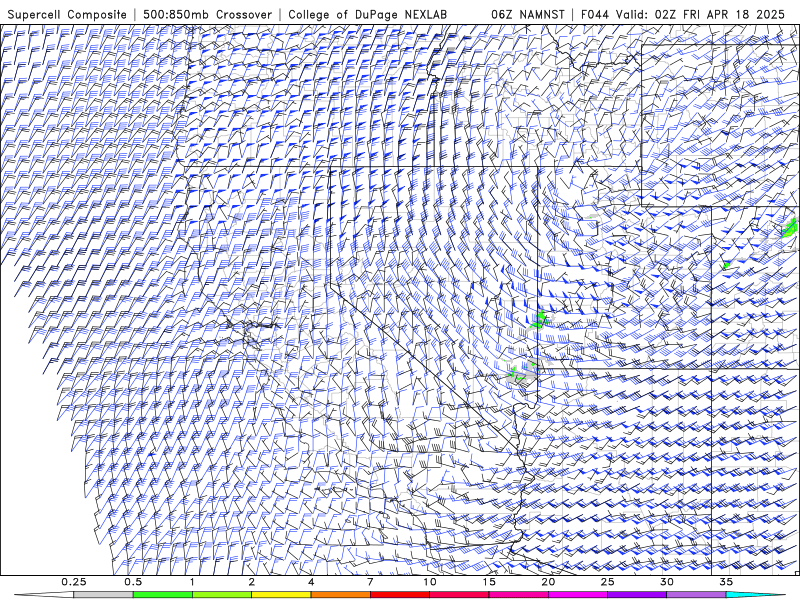Click the '1' colorbar tick label
This screenshot has height=600, width=800.
(192, 582)
